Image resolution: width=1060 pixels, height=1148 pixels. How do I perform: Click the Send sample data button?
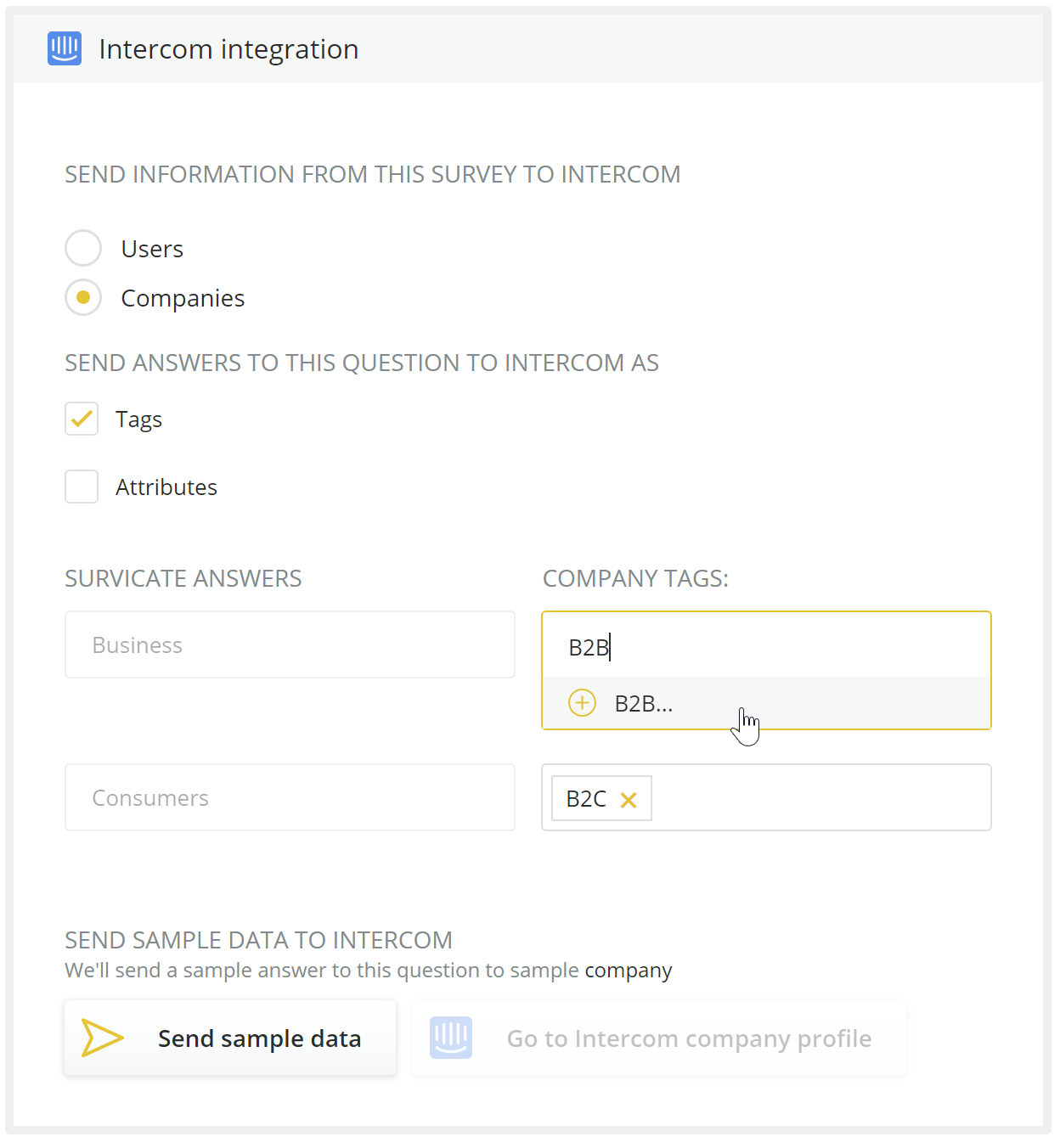tap(230, 1038)
